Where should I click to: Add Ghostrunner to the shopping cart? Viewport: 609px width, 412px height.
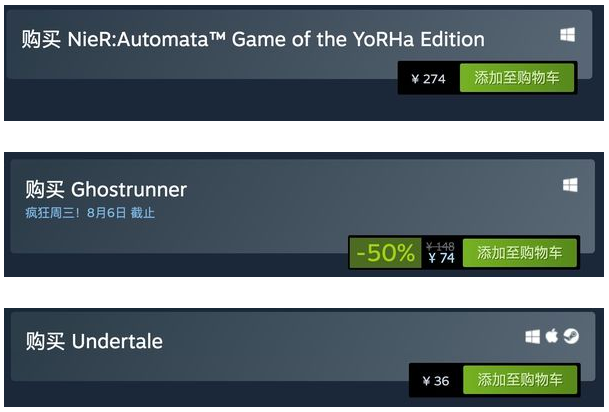point(519,253)
